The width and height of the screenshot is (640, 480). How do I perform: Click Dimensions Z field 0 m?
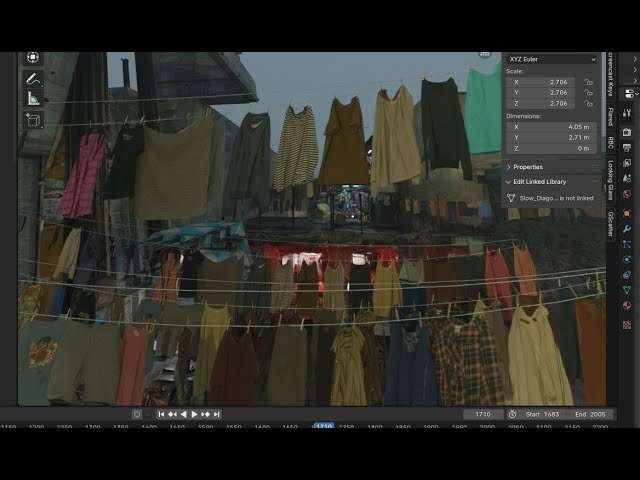[551, 149]
